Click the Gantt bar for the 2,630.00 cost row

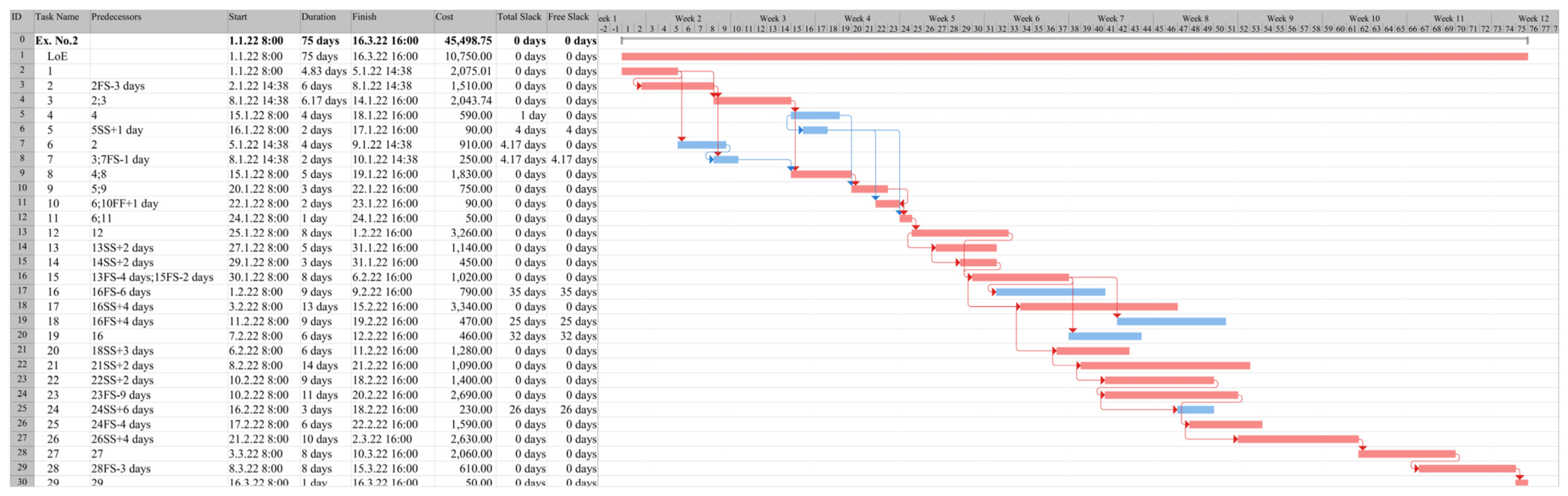(1298, 439)
